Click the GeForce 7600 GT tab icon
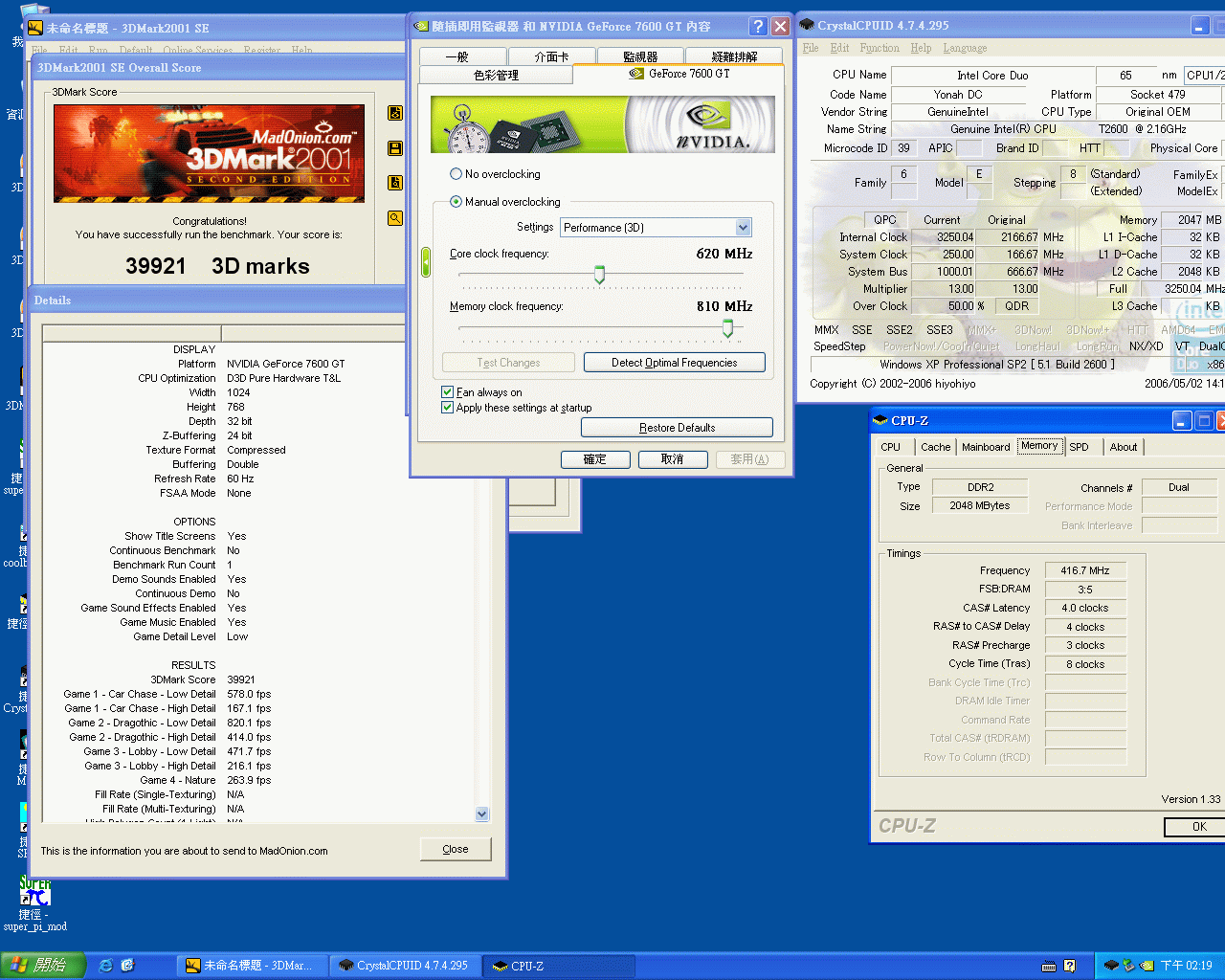The height and width of the screenshot is (980, 1225). 636,74
